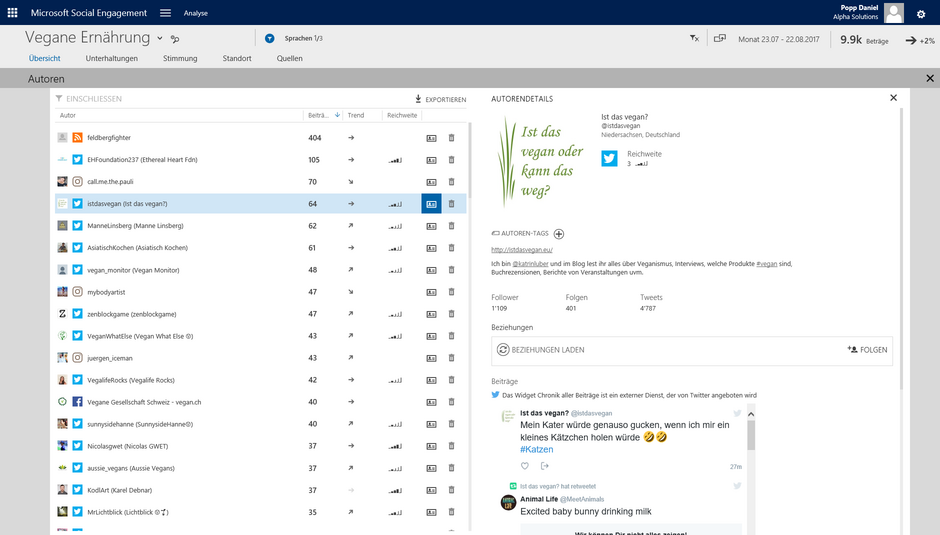
Task: Click the highlighted istdasvegan details icon
Action: point(431,204)
